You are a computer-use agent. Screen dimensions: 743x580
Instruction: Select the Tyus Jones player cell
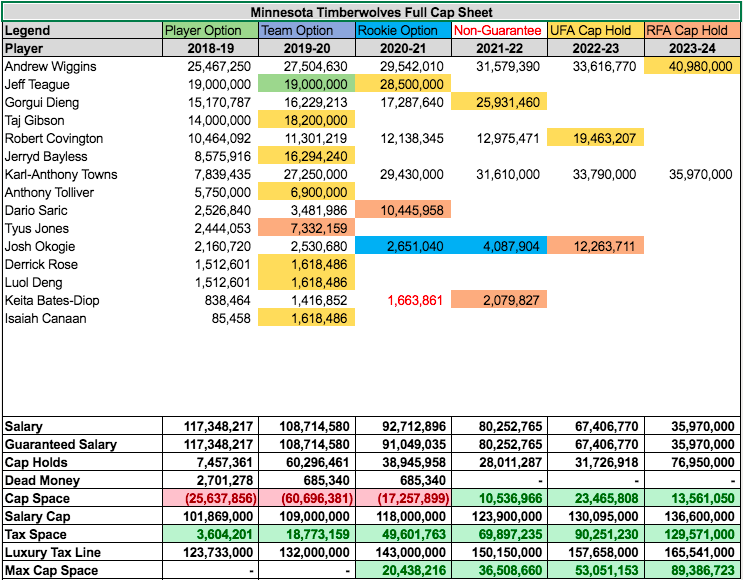tap(82, 228)
